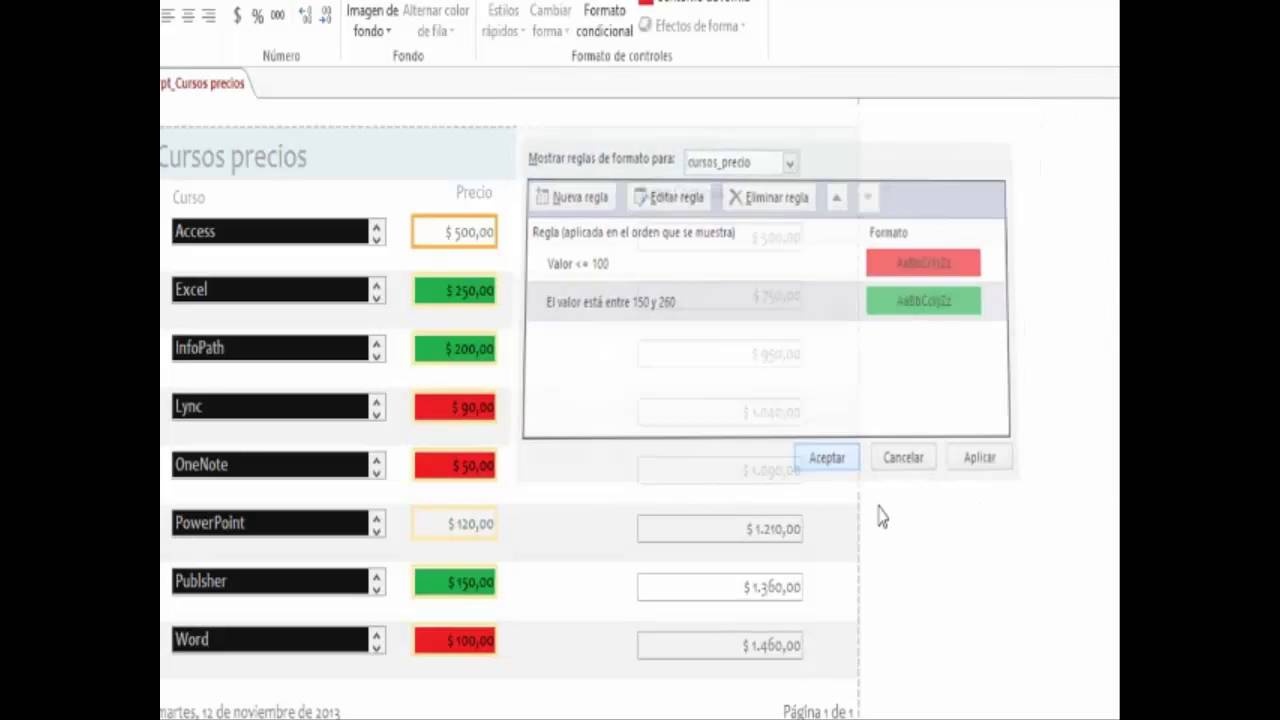Click Cancelar button
Image resolution: width=1280 pixels, height=720 pixels.
point(903,457)
